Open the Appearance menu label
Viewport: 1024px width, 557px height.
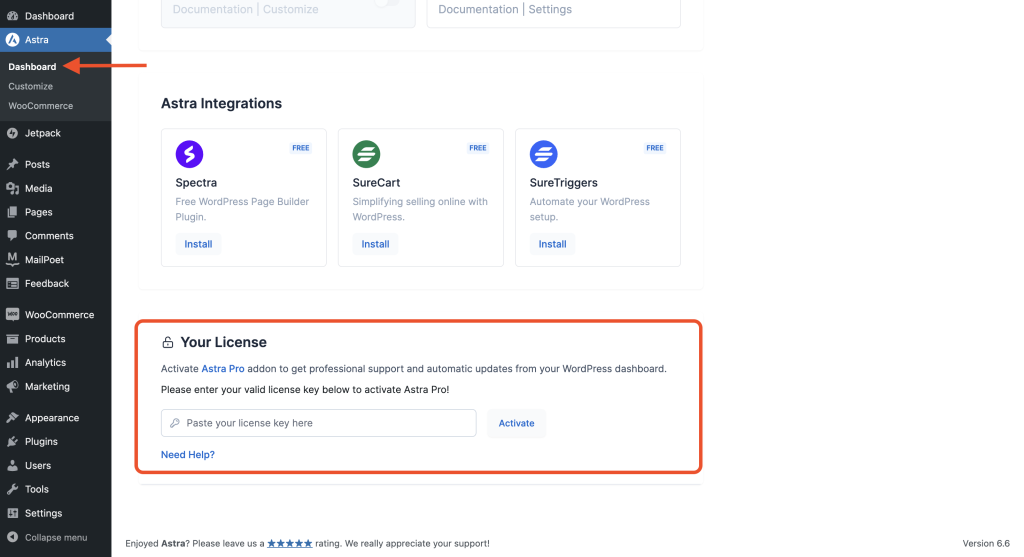click(x=52, y=418)
